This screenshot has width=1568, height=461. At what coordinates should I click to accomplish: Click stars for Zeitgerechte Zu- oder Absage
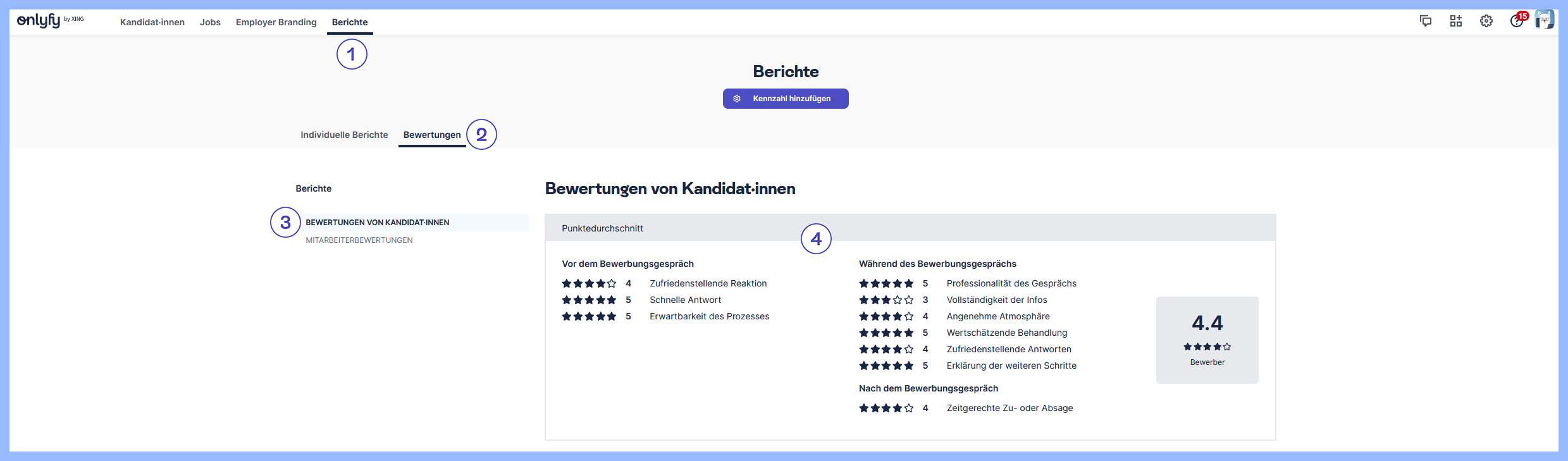886,408
